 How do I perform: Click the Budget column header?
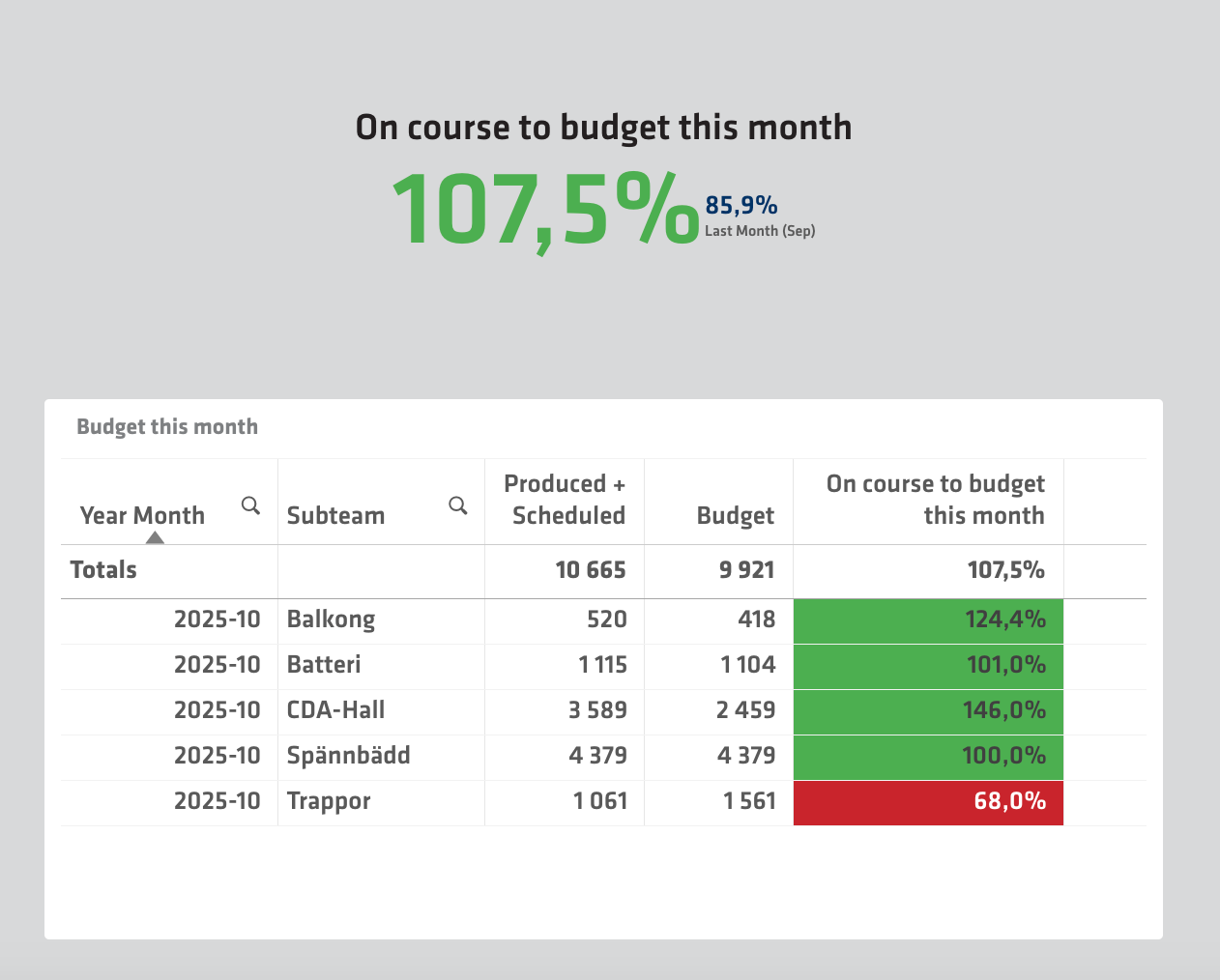(x=735, y=515)
